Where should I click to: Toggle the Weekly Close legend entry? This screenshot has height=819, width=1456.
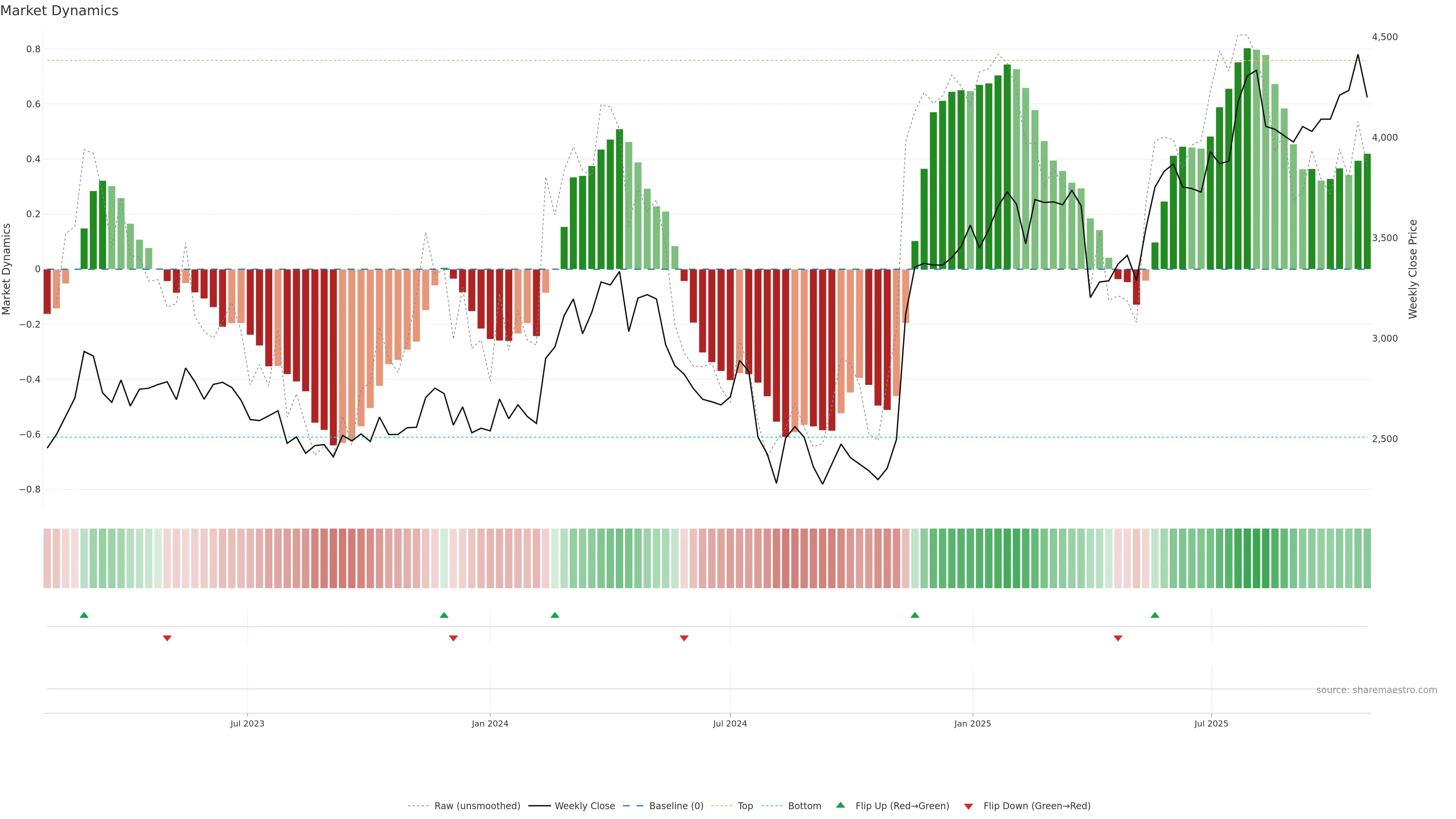(x=584, y=806)
